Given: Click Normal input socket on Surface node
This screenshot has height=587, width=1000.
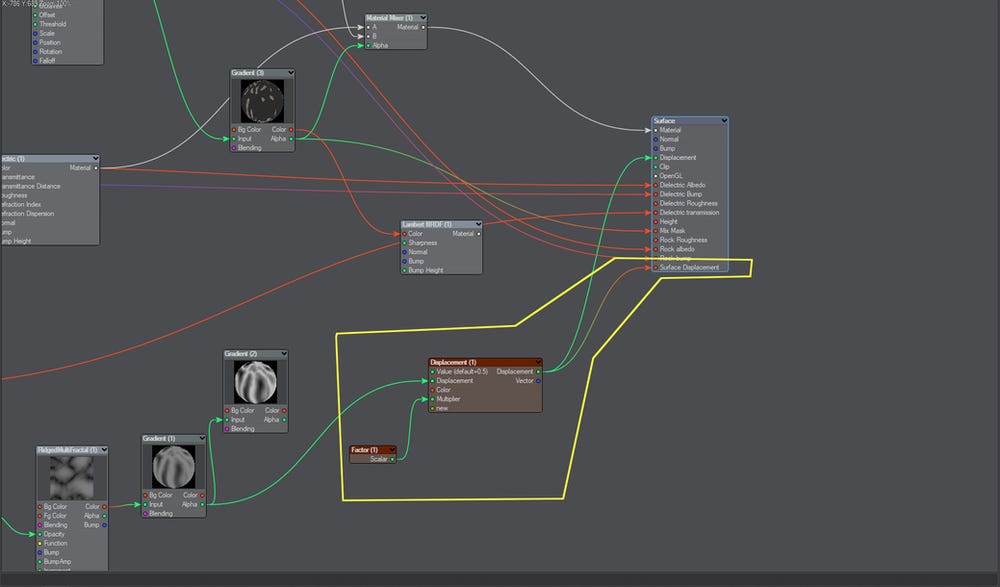Looking at the screenshot, I should (x=656, y=139).
